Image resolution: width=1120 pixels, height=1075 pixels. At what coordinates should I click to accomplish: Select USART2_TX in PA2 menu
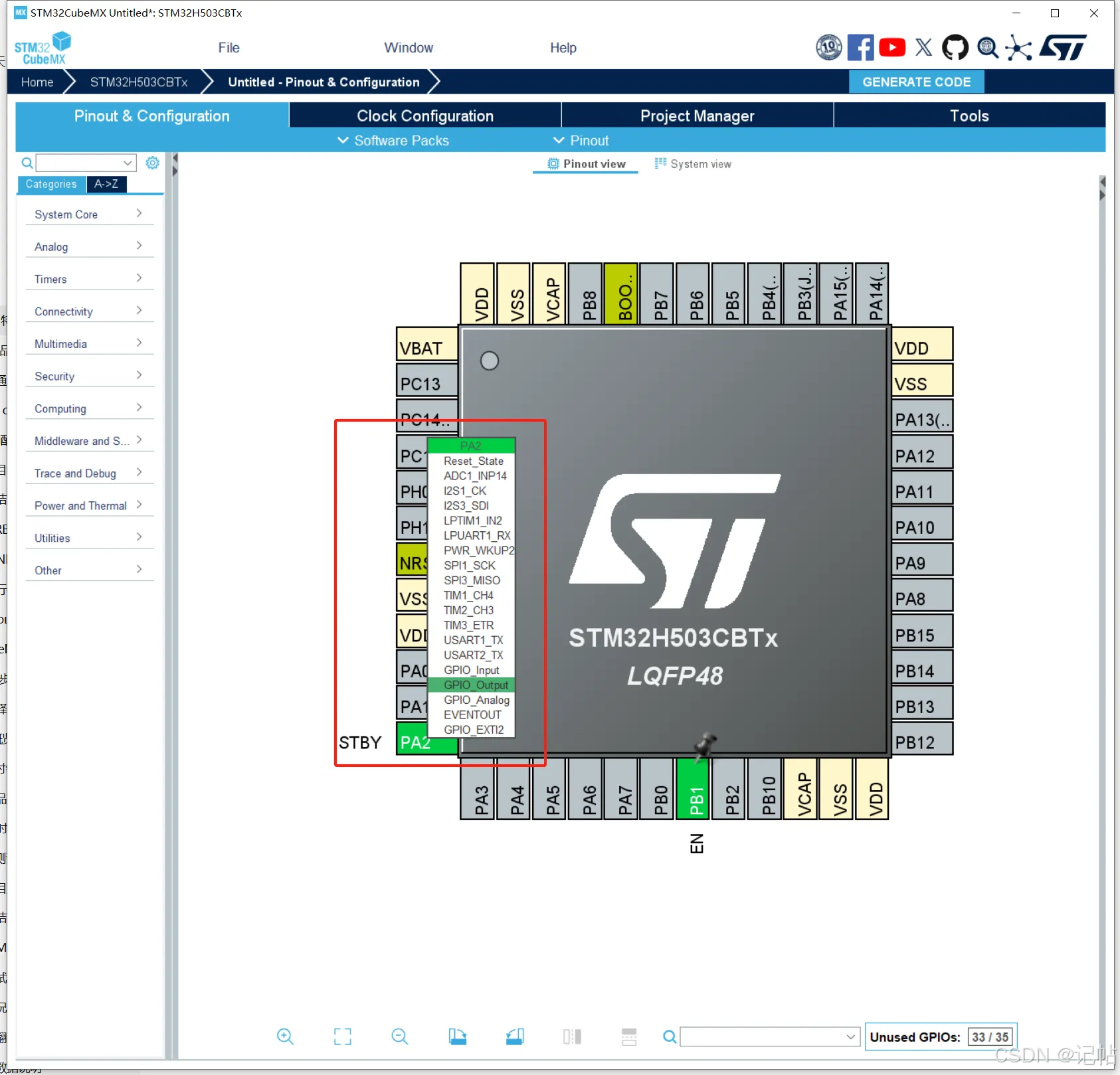point(472,655)
